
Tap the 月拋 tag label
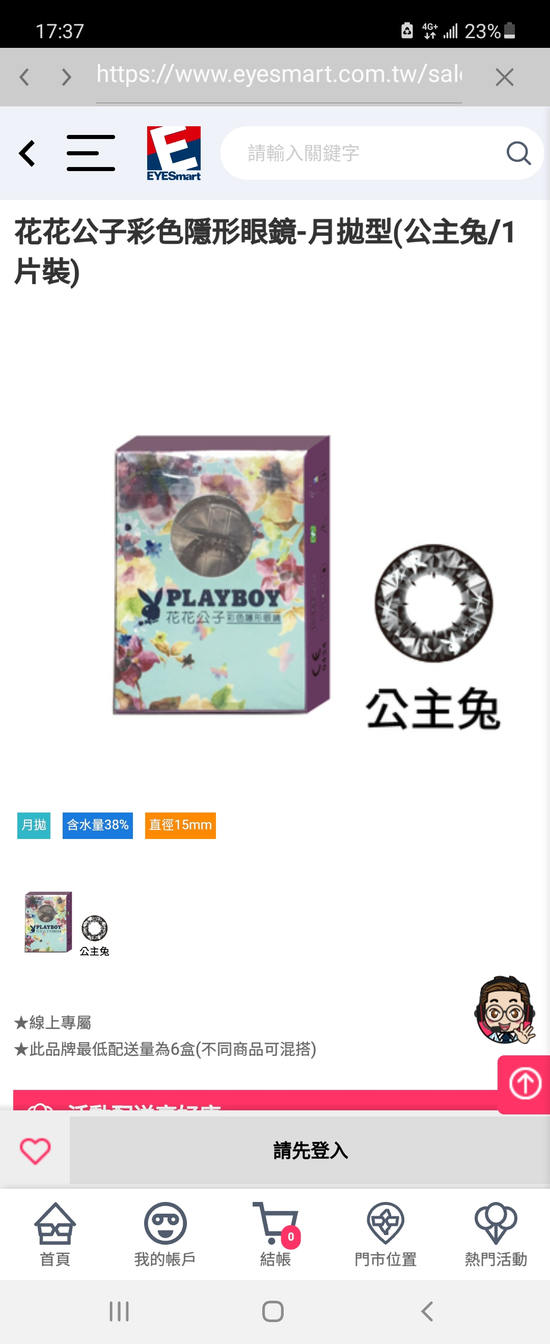click(33, 825)
